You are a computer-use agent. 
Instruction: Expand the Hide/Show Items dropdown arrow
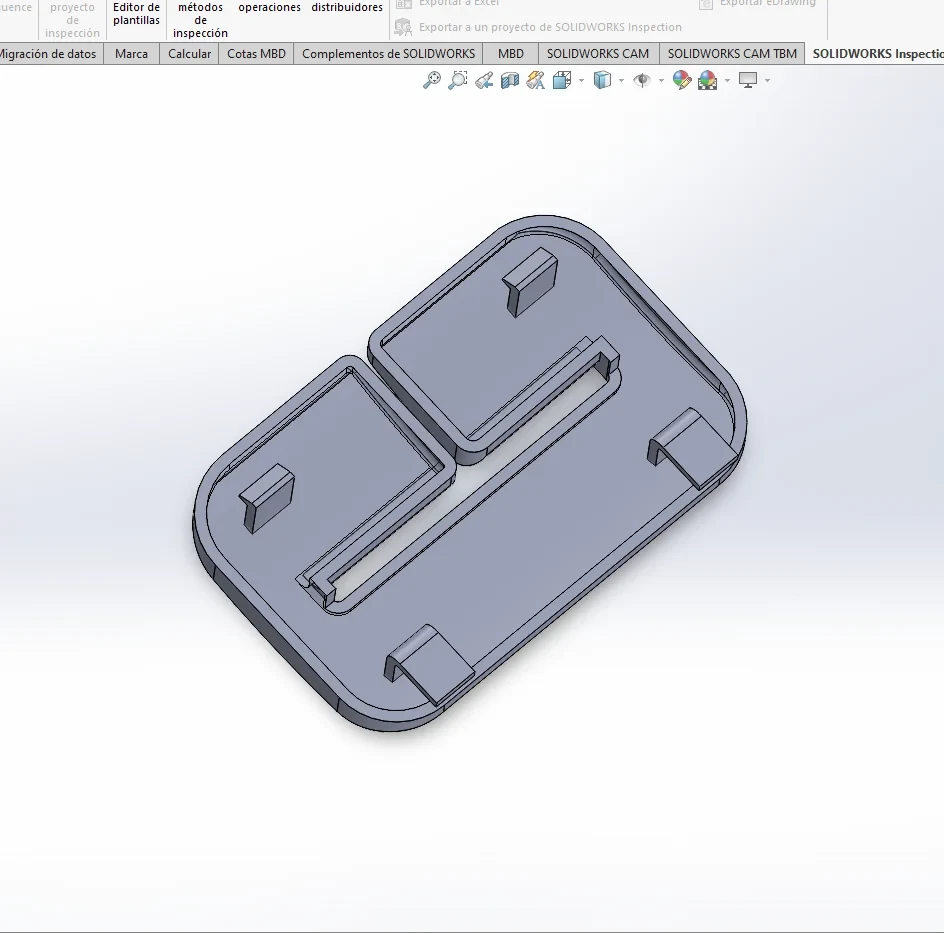(x=661, y=80)
